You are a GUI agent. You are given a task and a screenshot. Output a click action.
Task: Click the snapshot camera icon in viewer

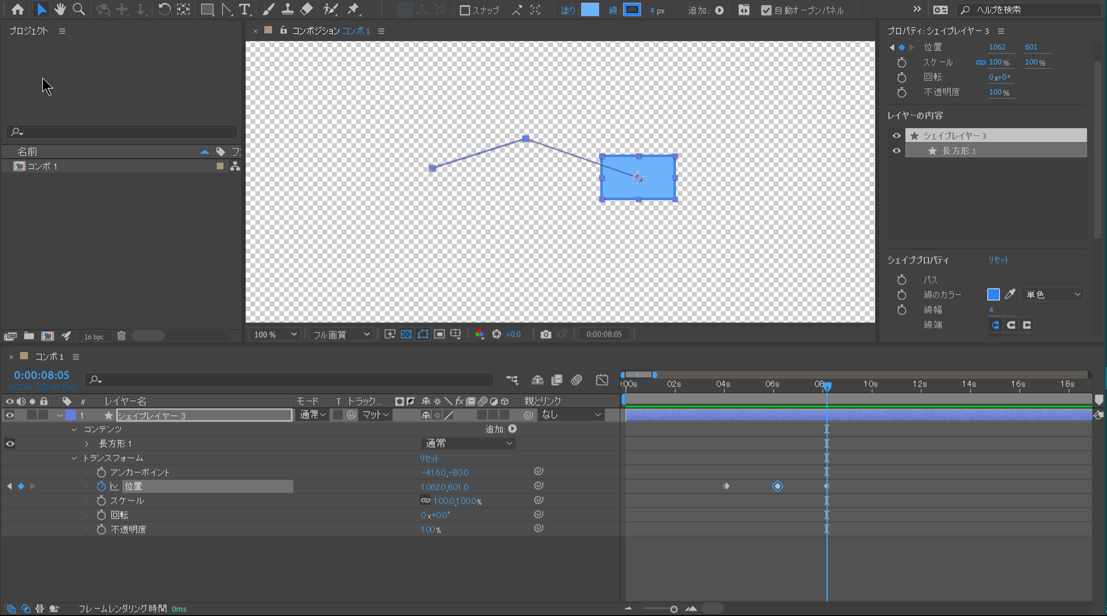(x=545, y=335)
